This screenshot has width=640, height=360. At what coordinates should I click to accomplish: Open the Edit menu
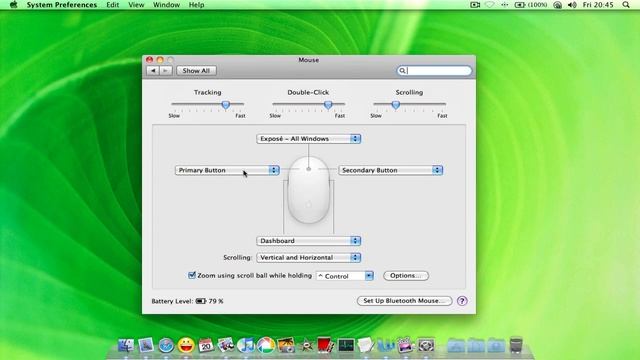113,5
